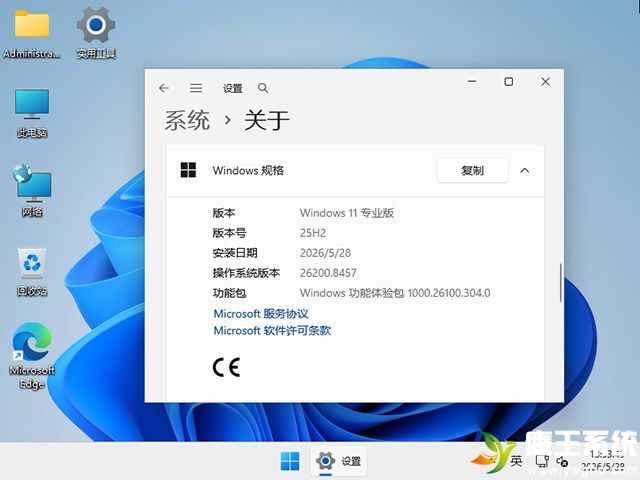Launch Microsoft Edge from desktop
640x480 pixels.
tap(32, 356)
